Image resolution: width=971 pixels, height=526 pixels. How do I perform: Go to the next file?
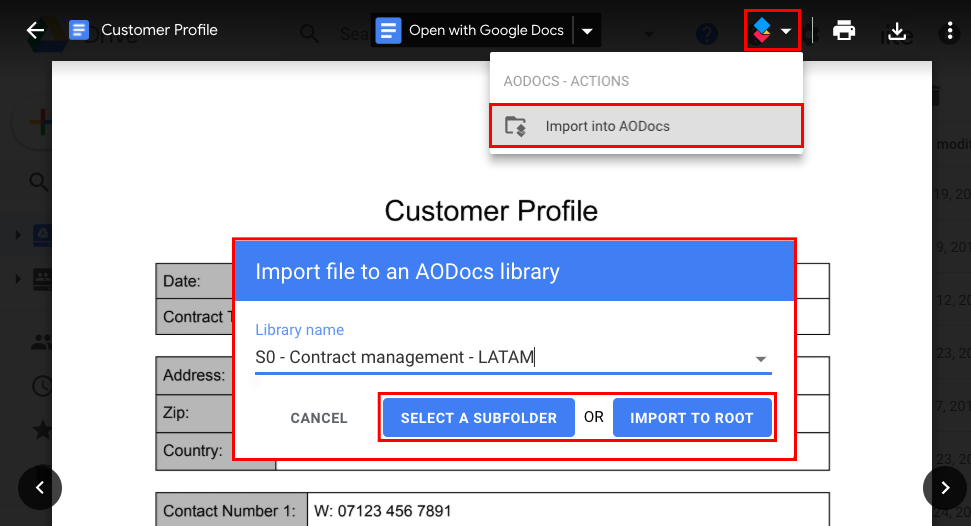(x=944, y=488)
